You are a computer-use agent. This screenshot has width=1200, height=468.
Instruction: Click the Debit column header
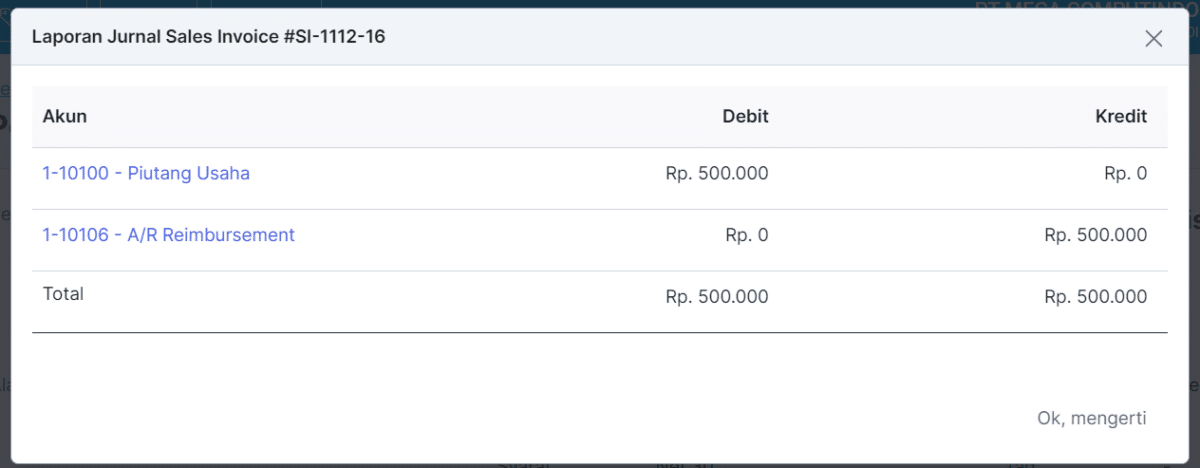point(745,116)
